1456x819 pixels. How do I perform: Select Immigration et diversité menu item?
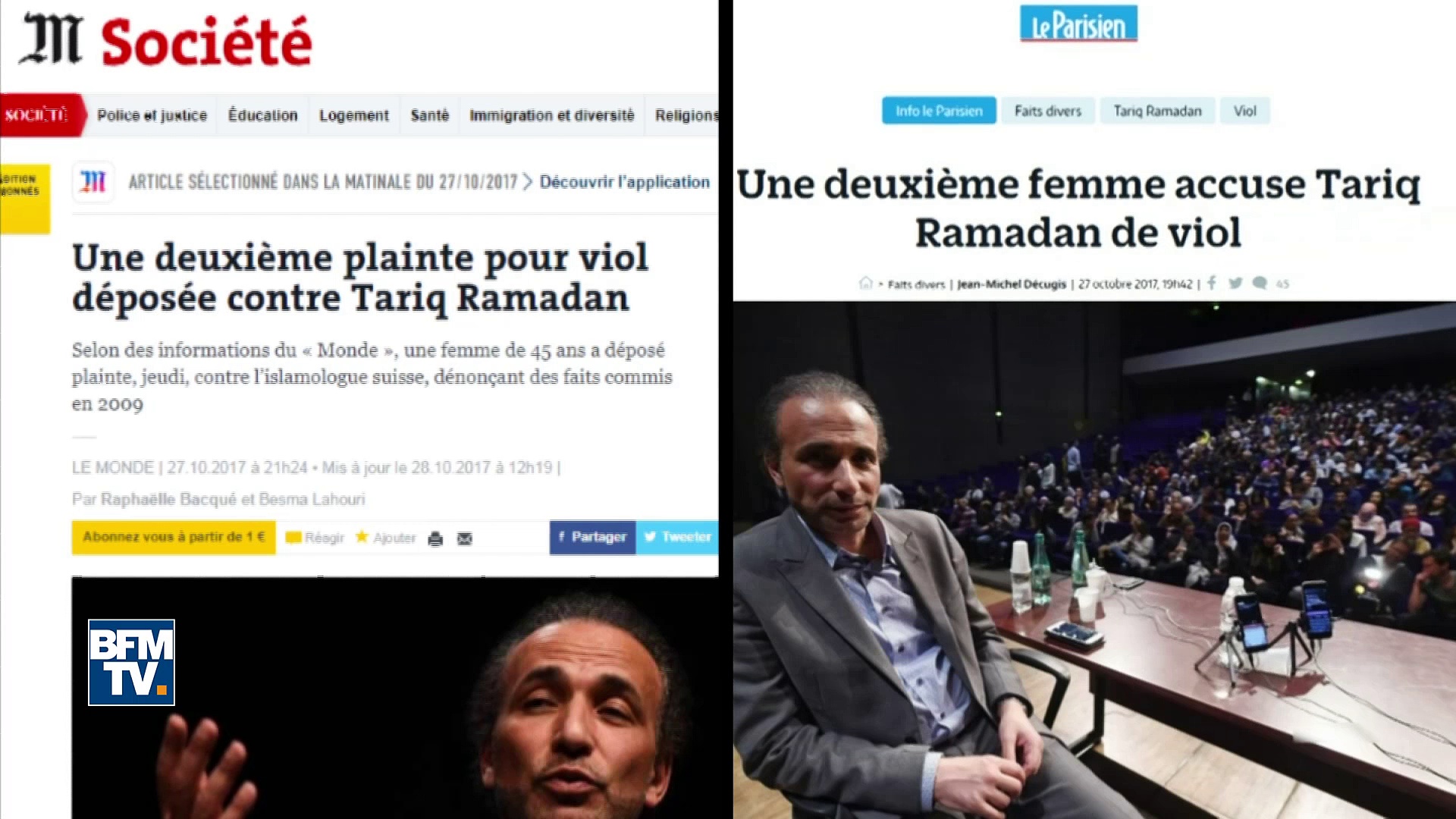[552, 115]
